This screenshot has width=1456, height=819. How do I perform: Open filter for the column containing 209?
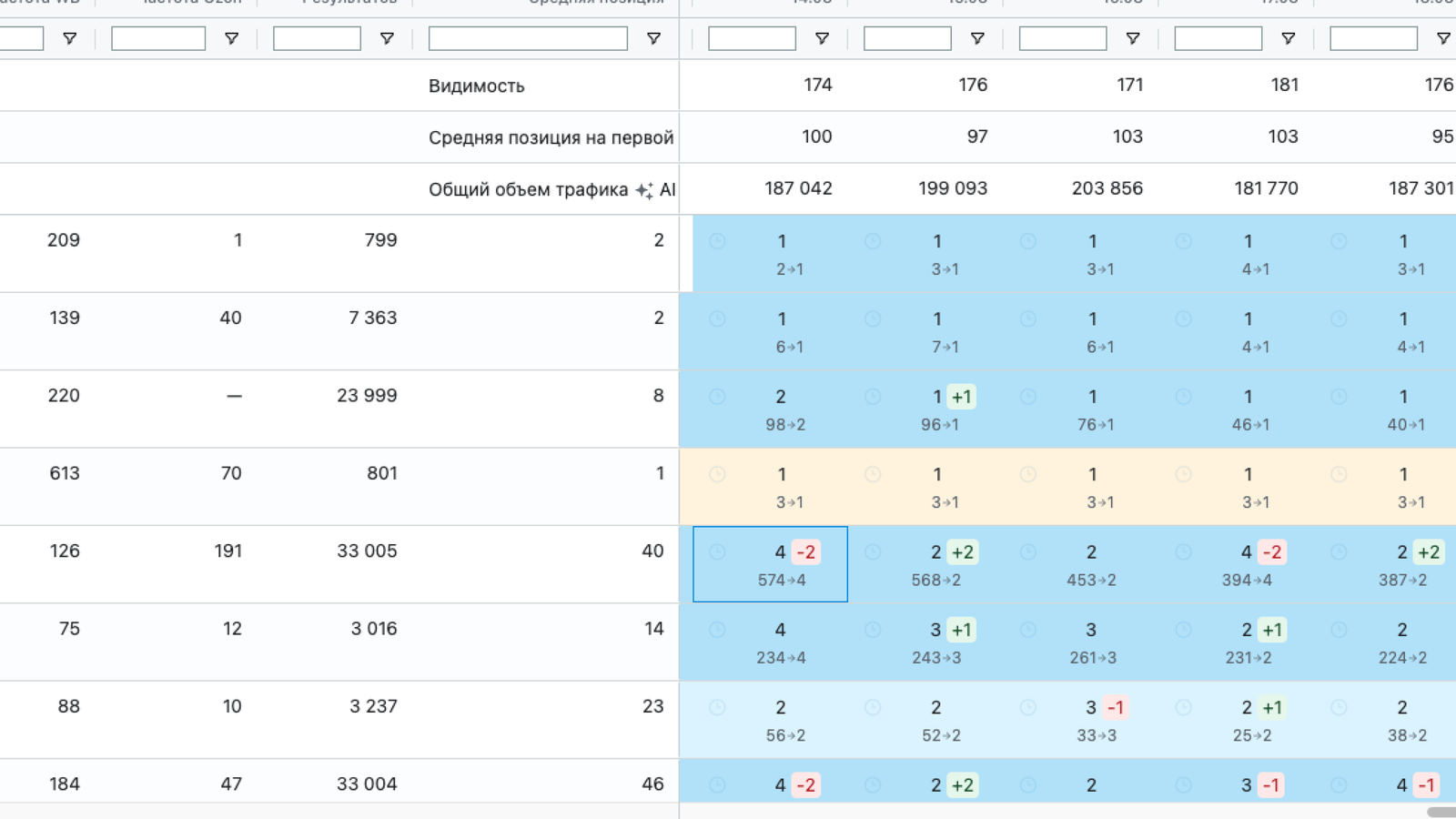click(69, 38)
